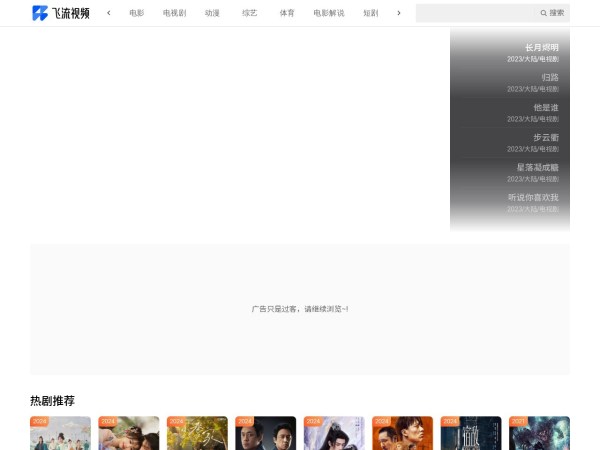The width and height of the screenshot is (600, 450).
Task: Select 步云衢 in the featured list
Action: pyautogui.click(x=545, y=138)
